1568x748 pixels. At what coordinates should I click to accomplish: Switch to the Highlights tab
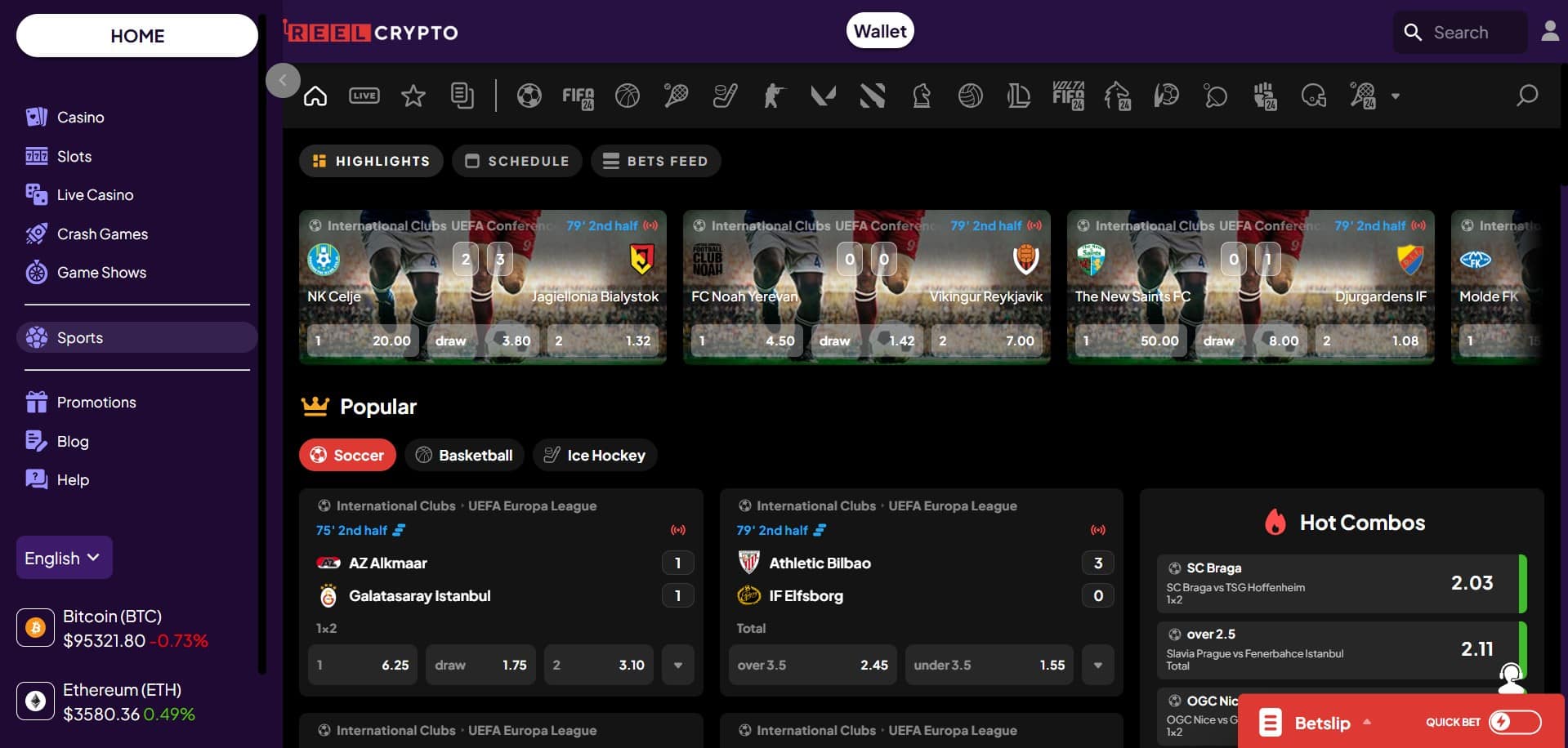[371, 161]
